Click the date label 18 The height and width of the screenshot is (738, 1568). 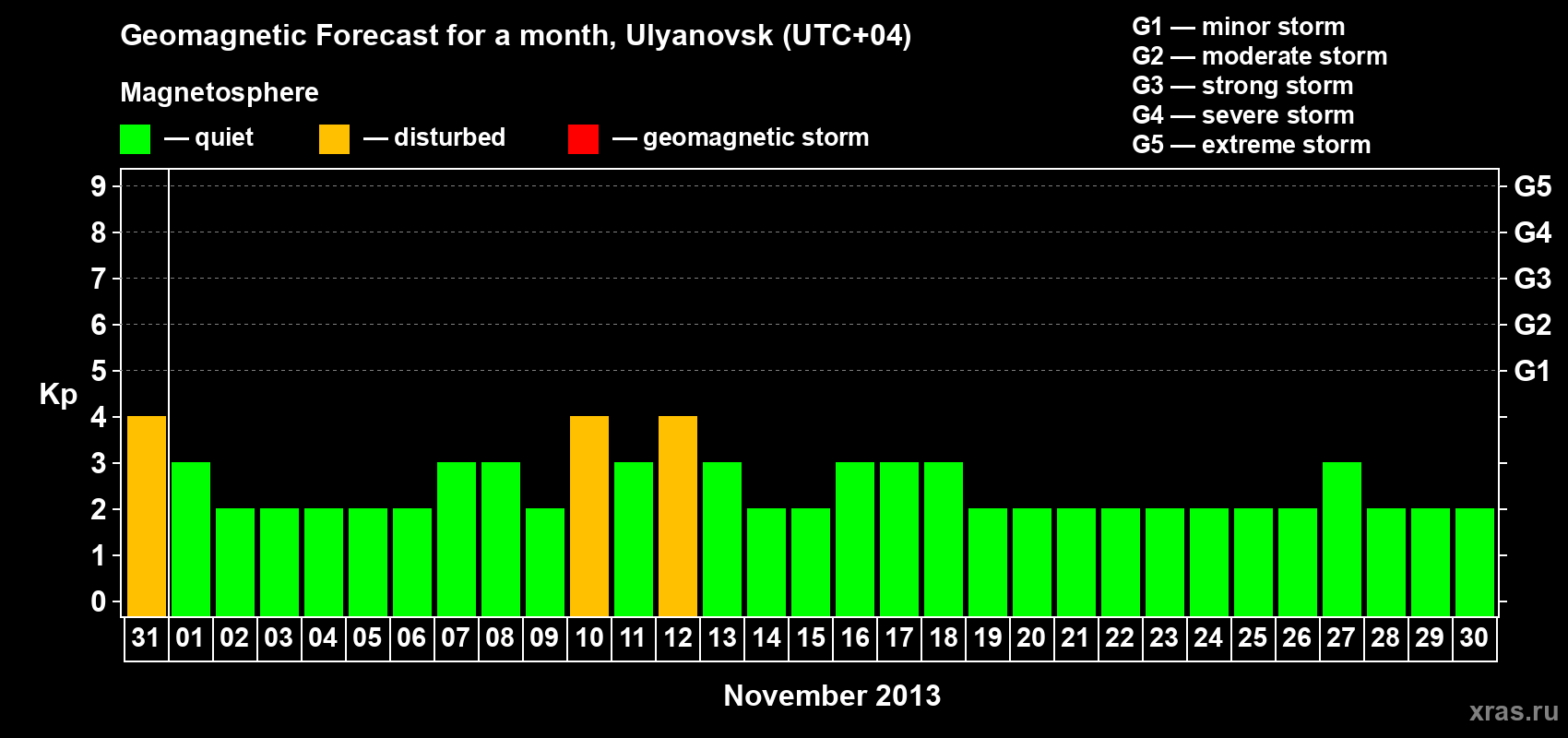coord(944,637)
